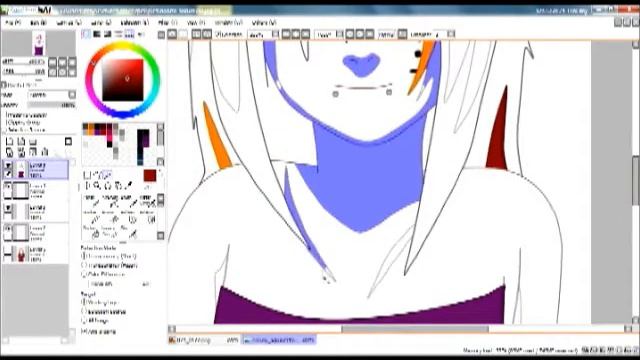This screenshot has width=640, height=360.
Task: Open the layer blending Mode dropdown
Action: 72,95
